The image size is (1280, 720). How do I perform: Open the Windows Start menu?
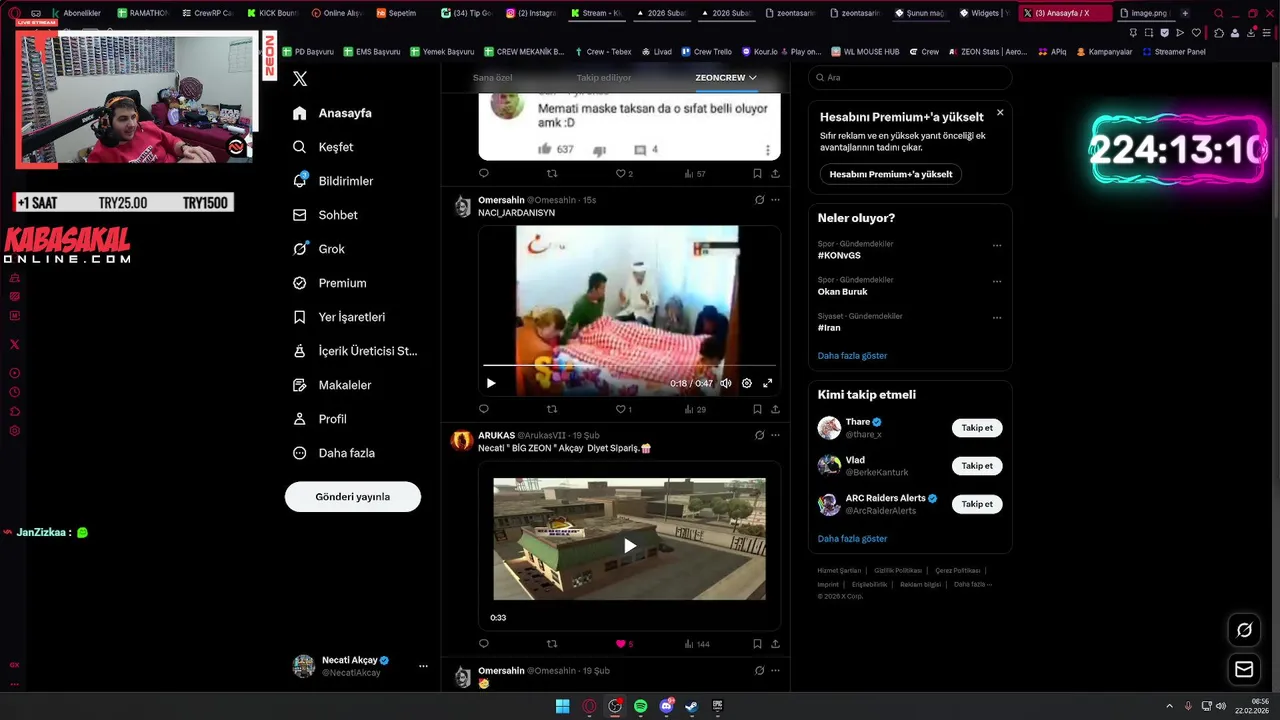(563, 706)
